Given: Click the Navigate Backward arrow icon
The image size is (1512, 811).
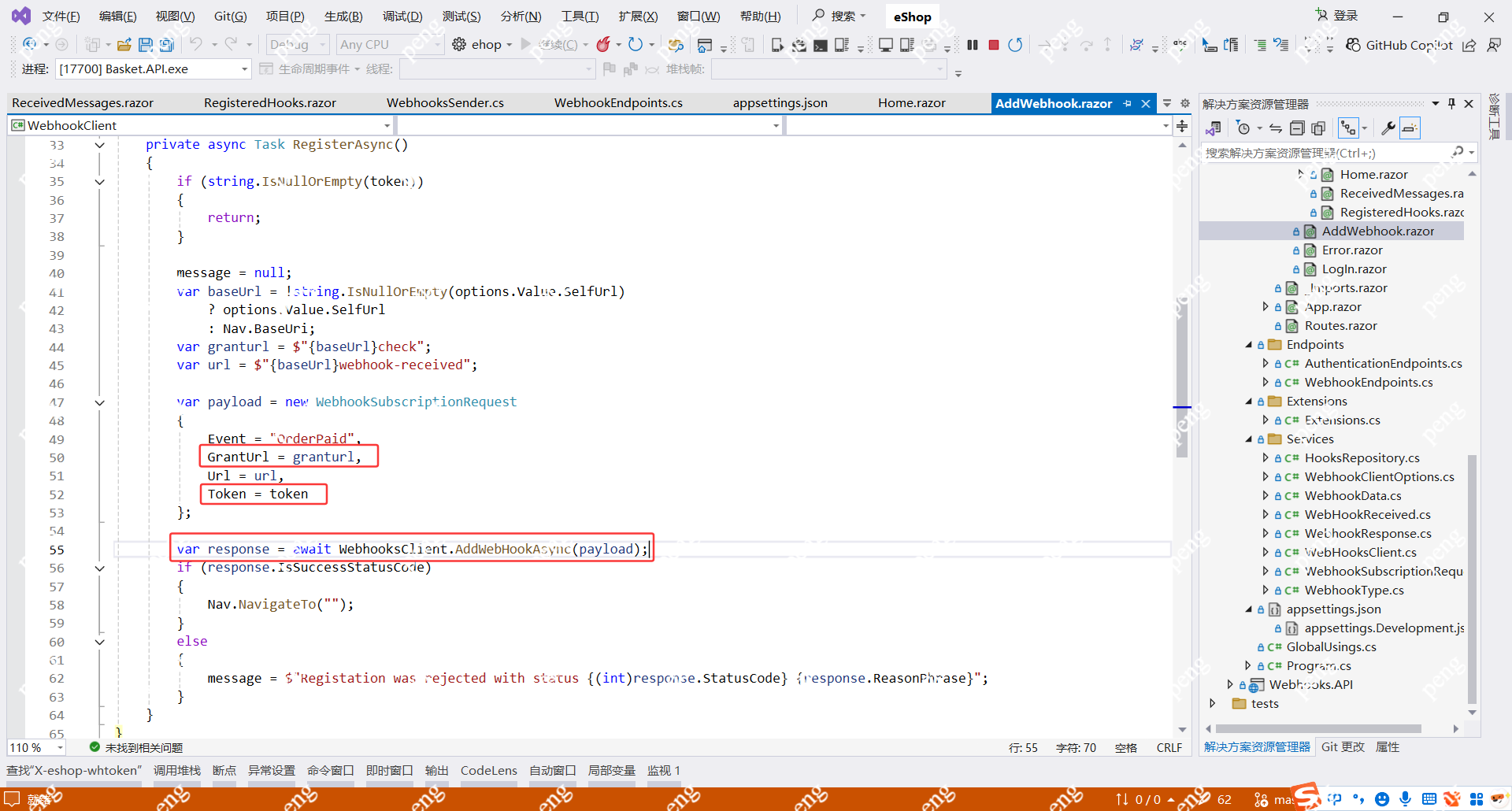Looking at the screenshot, I should (x=29, y=45).
